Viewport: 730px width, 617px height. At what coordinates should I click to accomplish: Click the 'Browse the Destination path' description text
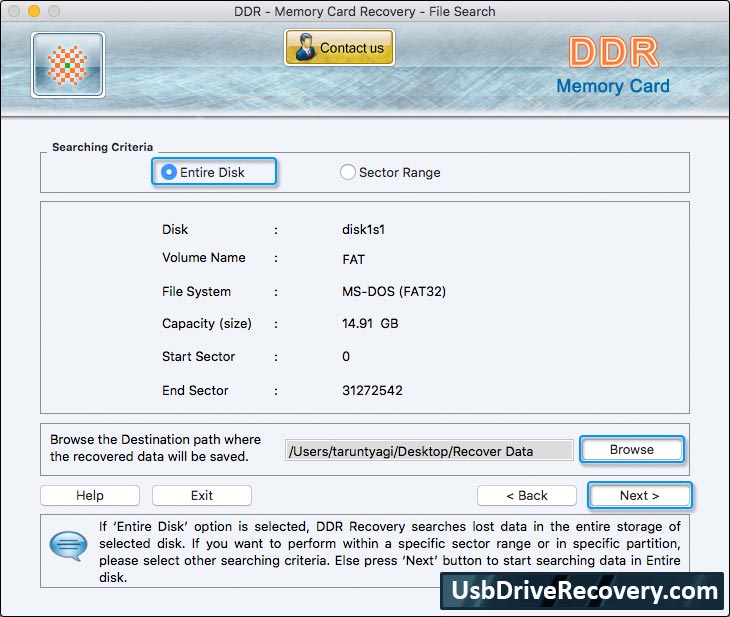point(155,448)
